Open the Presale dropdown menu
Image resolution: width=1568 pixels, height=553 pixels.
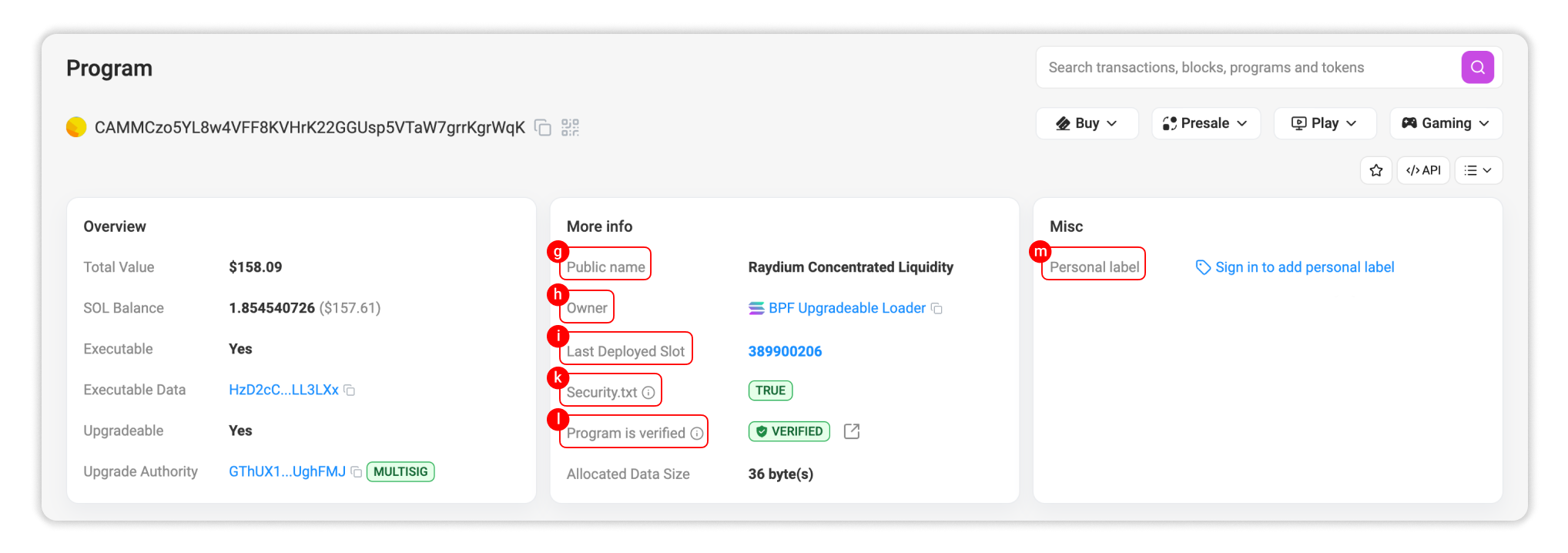(x=1205, y=123)
